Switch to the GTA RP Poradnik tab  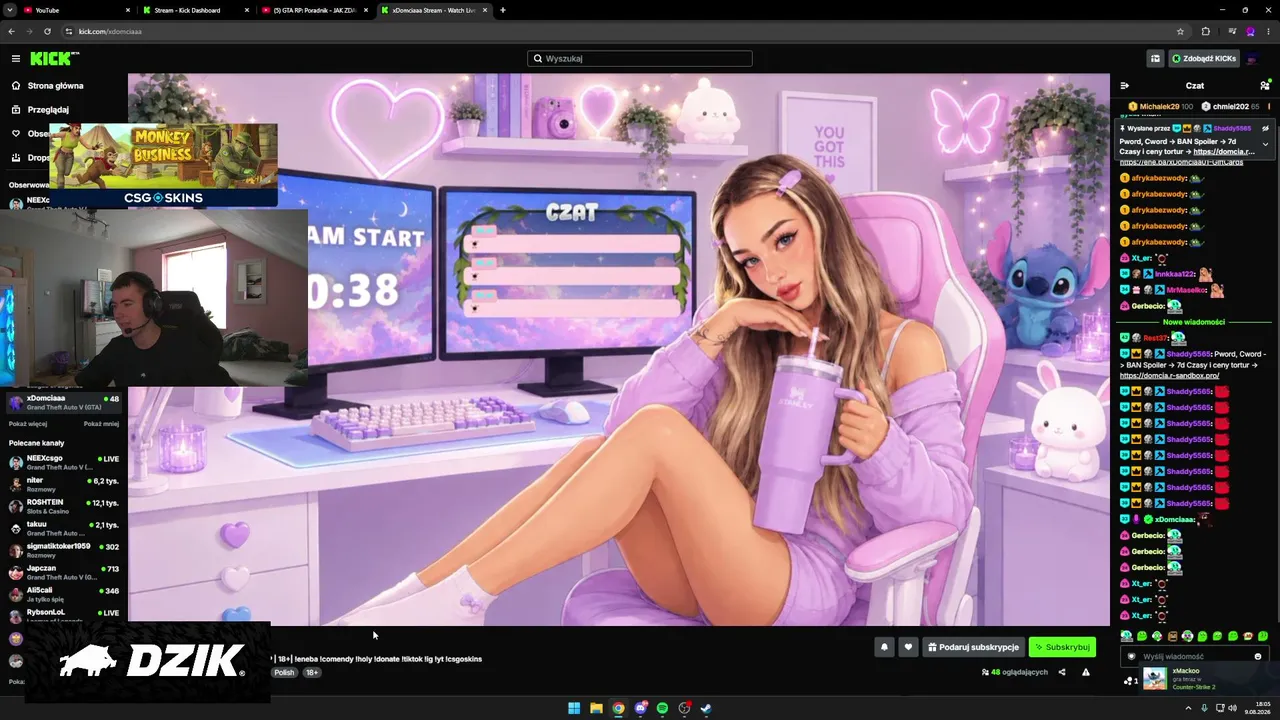315,10
